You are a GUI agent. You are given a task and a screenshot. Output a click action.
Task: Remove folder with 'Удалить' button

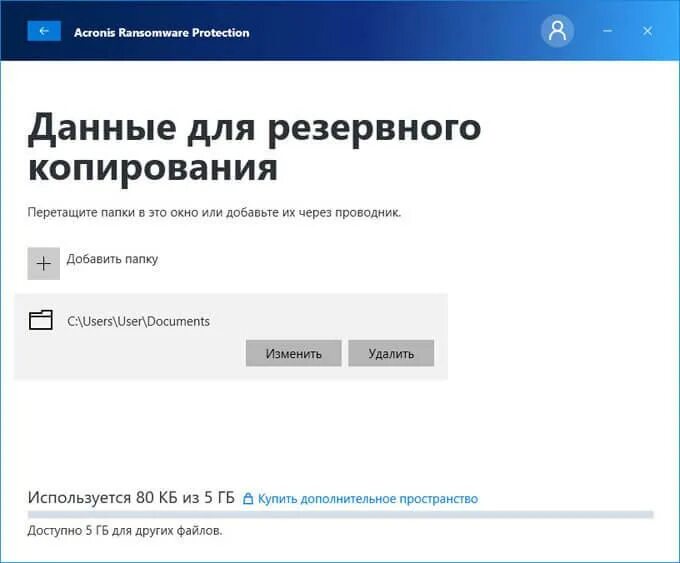[x=391, y=354]
